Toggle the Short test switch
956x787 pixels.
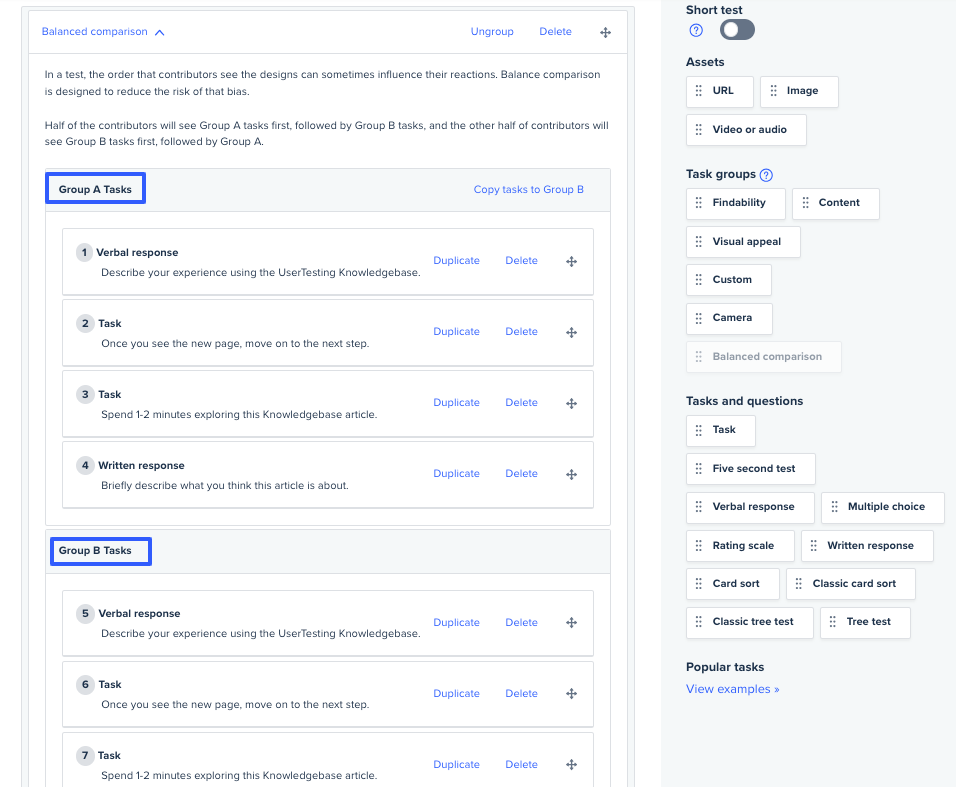[x=737, y=30]
